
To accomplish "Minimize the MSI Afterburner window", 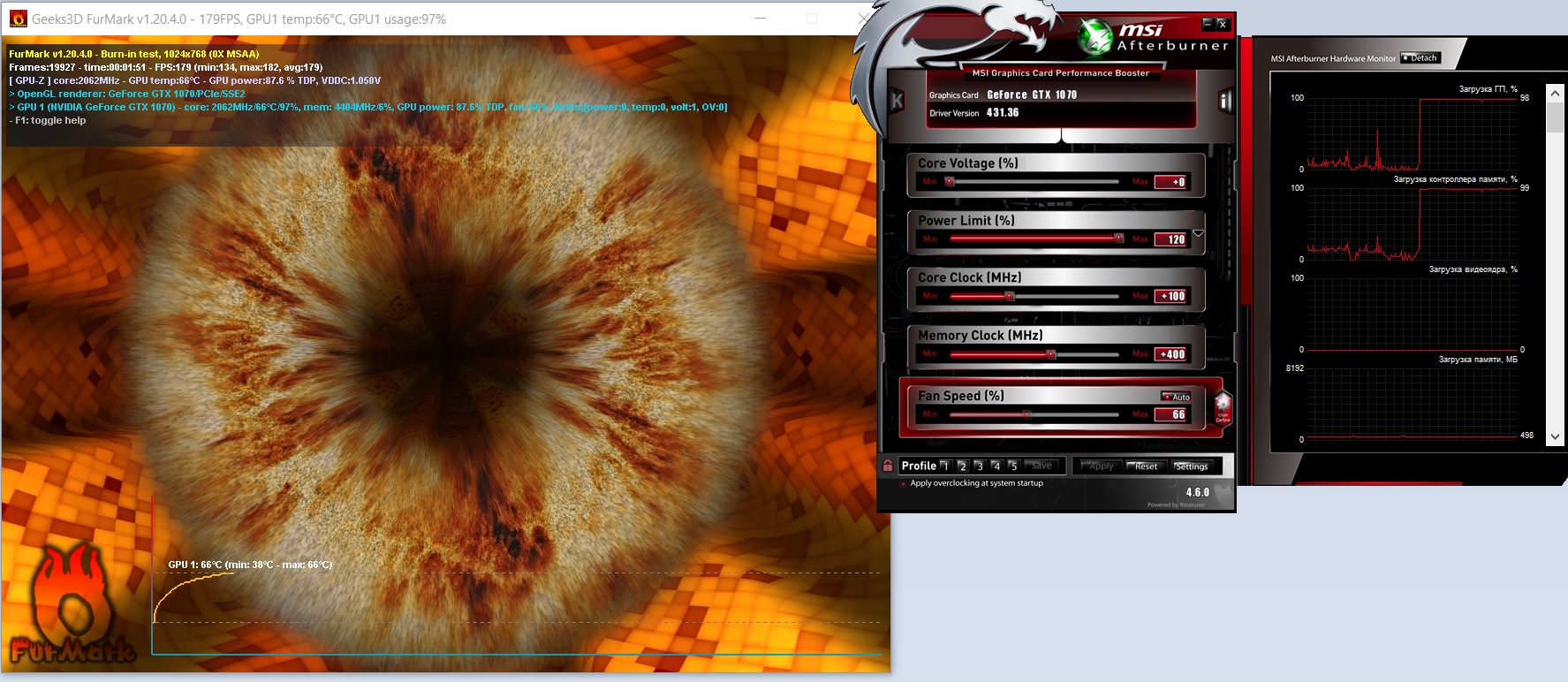I will (1208, 24).
